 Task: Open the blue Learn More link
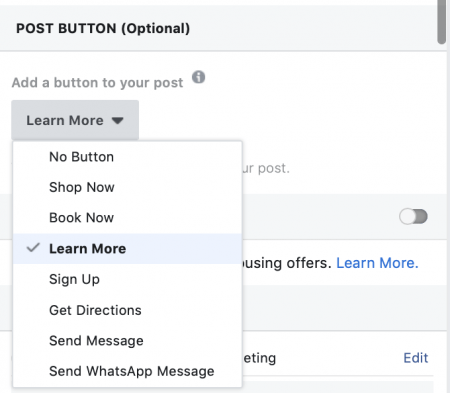(377, 263)
